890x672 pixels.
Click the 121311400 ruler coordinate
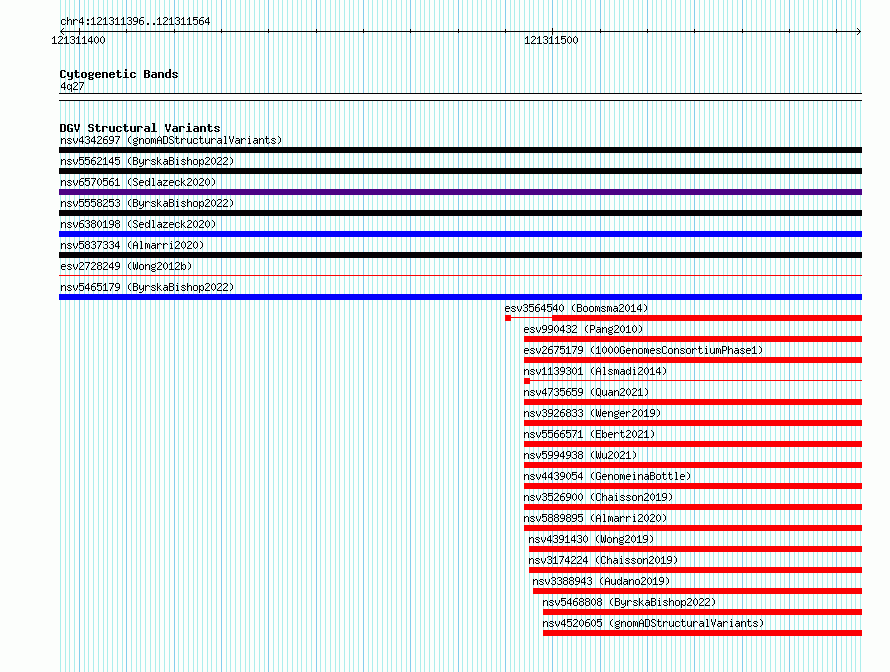[x=78, y=40]
